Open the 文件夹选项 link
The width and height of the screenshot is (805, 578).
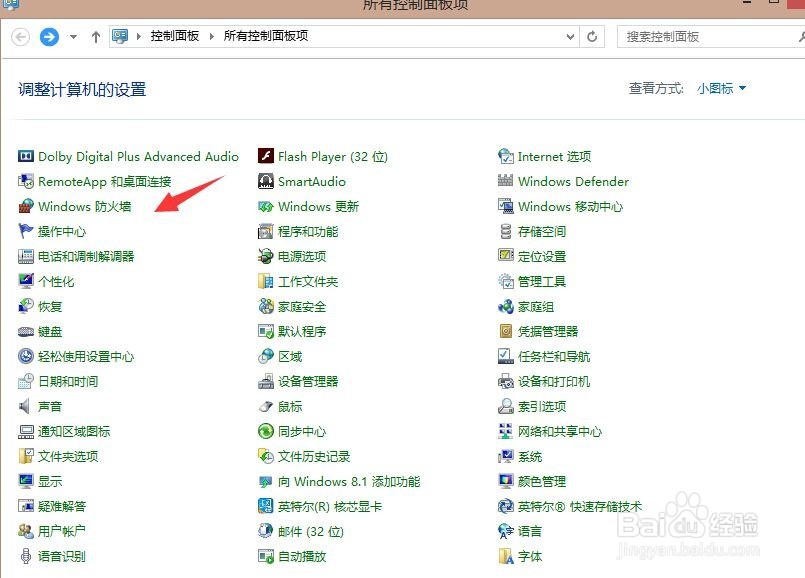coord(68,456)
